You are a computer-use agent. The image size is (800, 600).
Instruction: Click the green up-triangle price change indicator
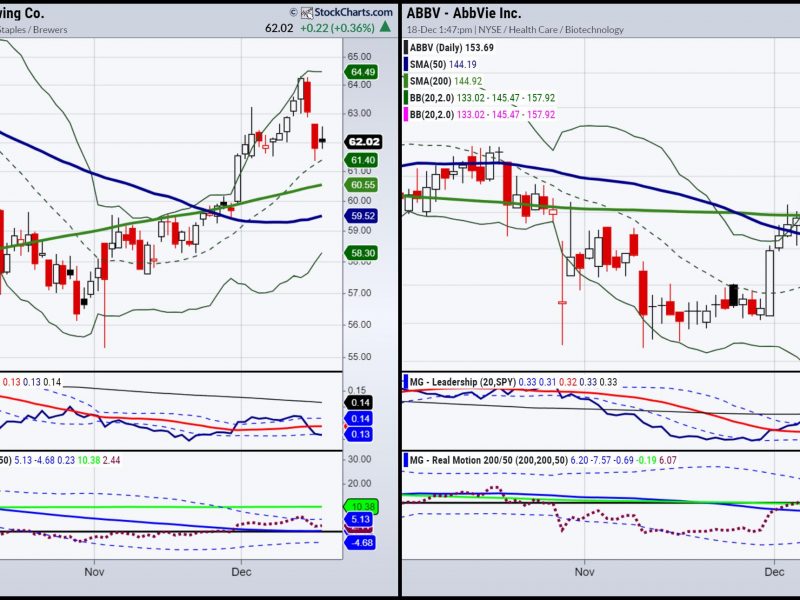click(386, 27)
